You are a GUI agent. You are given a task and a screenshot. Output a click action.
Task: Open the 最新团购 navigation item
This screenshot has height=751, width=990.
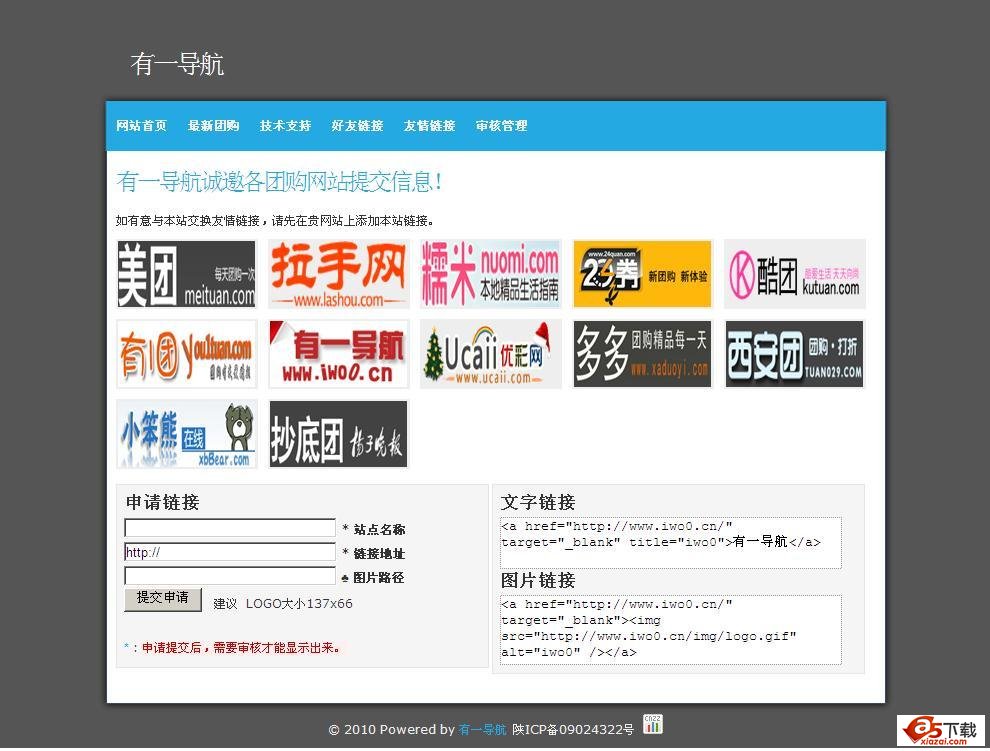click(x=213, y=126)
